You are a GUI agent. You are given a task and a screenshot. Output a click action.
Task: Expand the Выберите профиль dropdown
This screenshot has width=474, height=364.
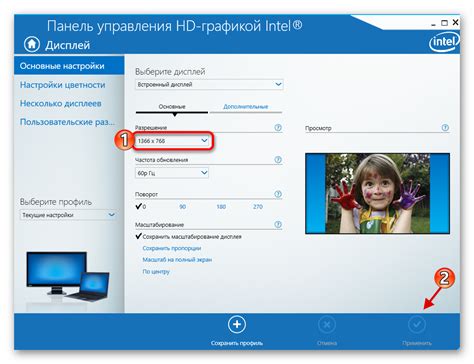[68, 215]
